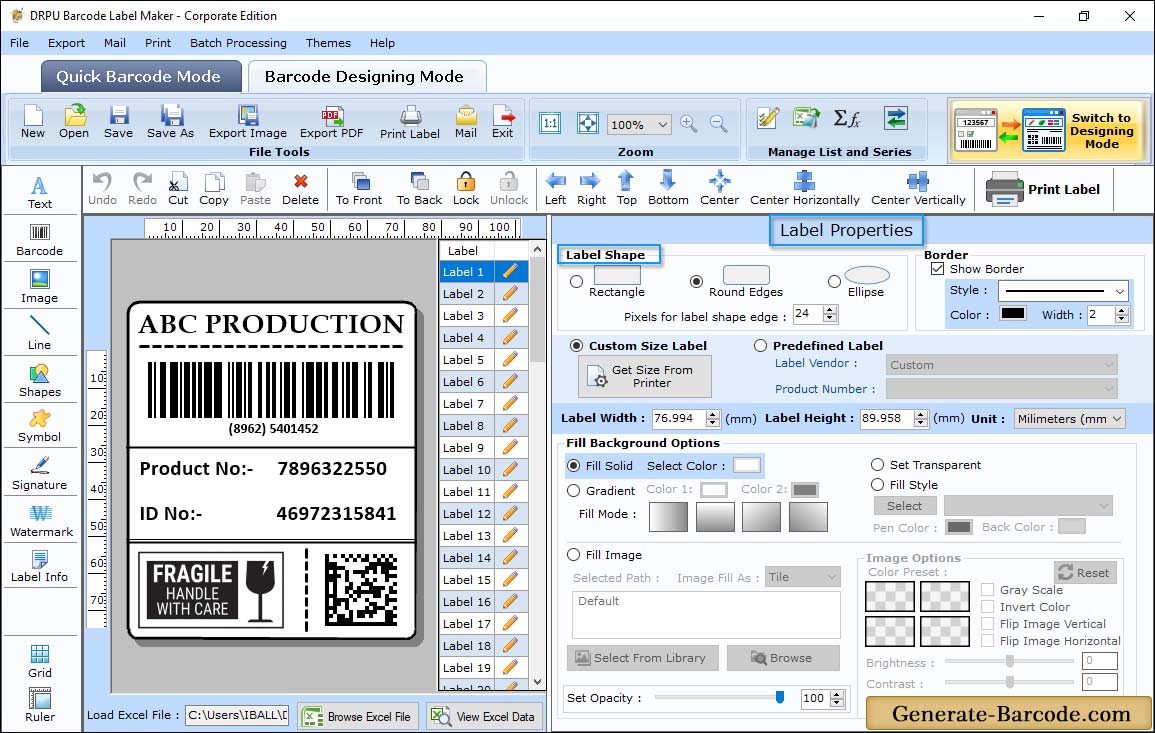The width and height of the screenshot is (1155, 733).
Task: Select the Image tool
Action: [40, 287]
